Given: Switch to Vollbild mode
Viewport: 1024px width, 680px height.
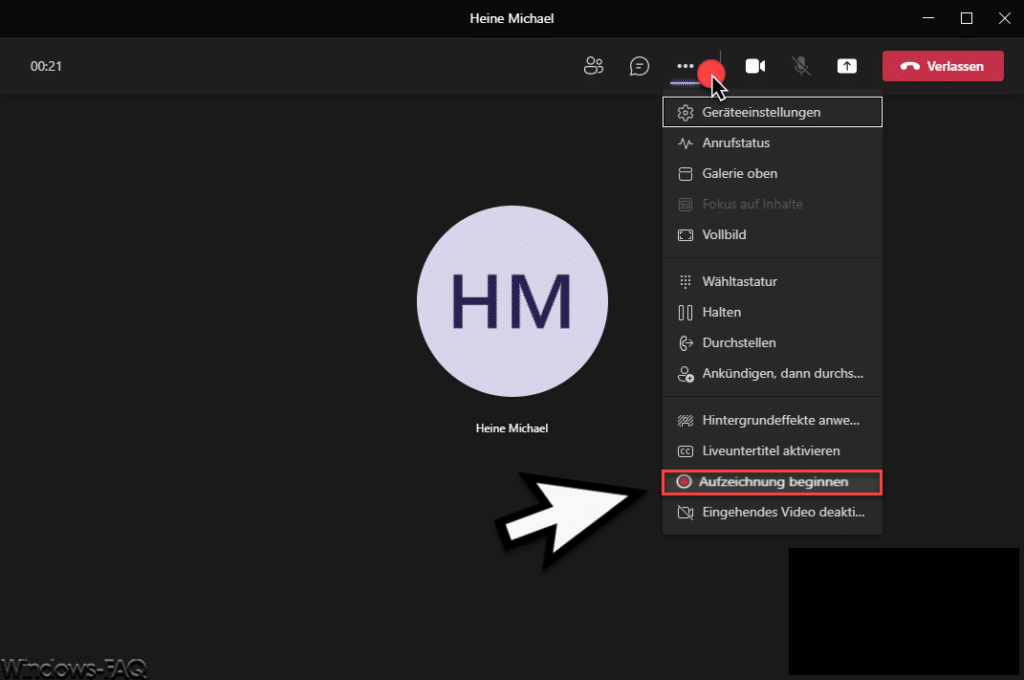Looking at the screenshot, I should (x=772, y=235).
